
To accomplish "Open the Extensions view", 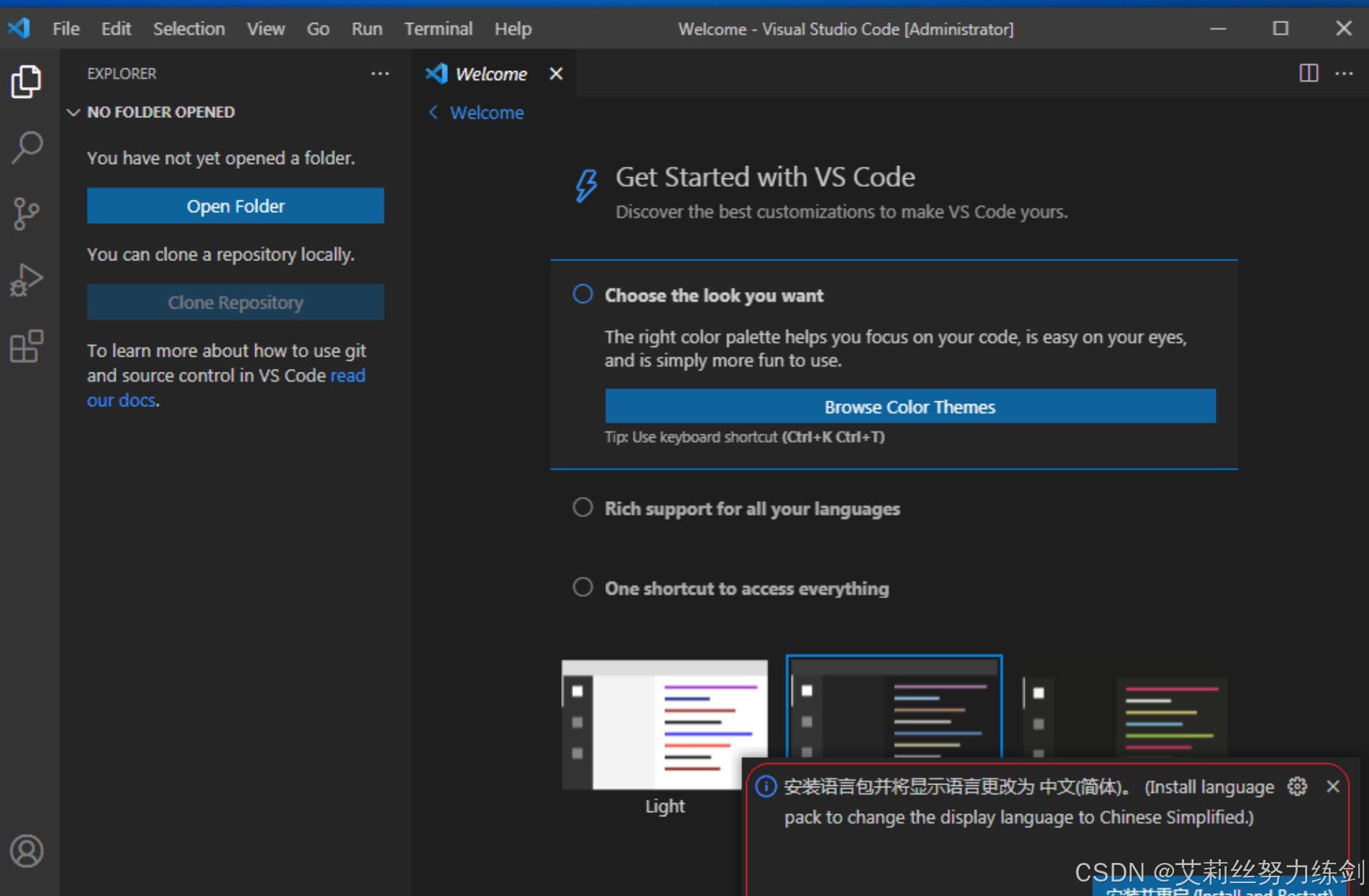I will point(27,347).
